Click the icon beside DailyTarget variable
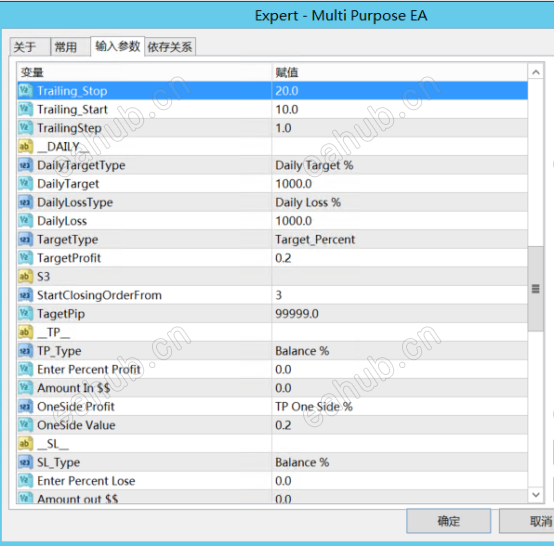 [25, 184]
